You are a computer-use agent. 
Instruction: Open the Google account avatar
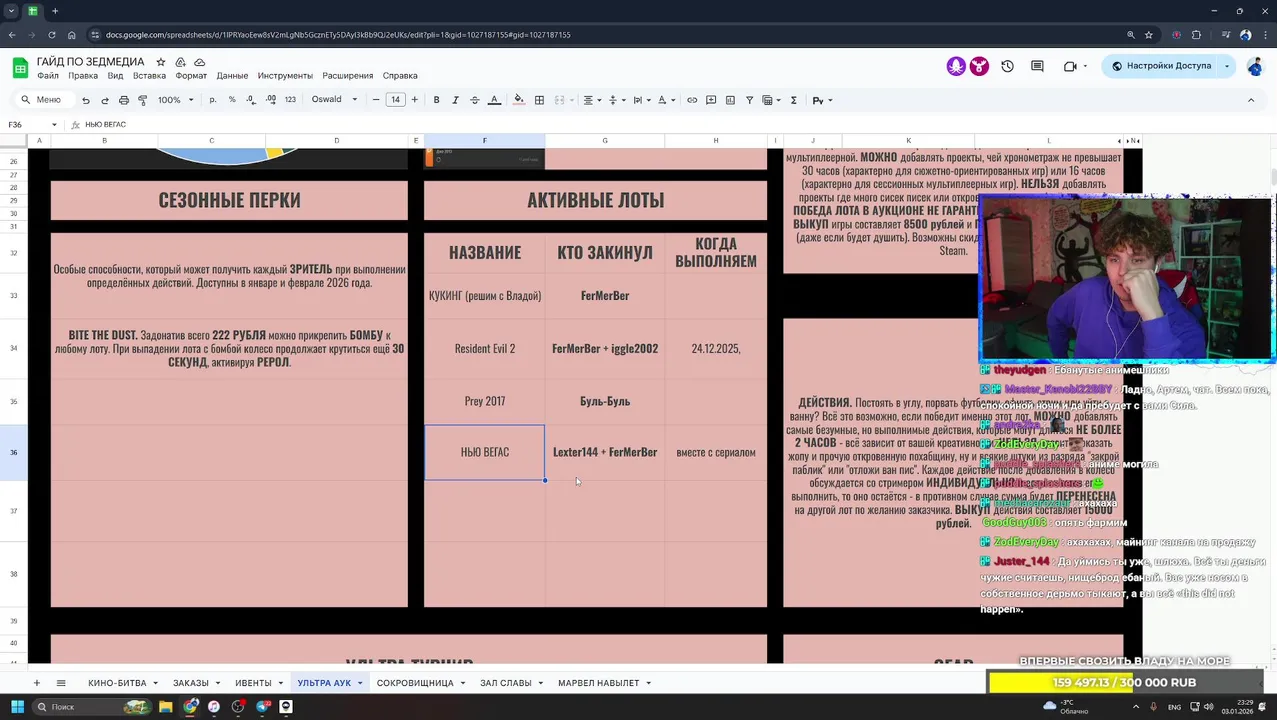1255,67
